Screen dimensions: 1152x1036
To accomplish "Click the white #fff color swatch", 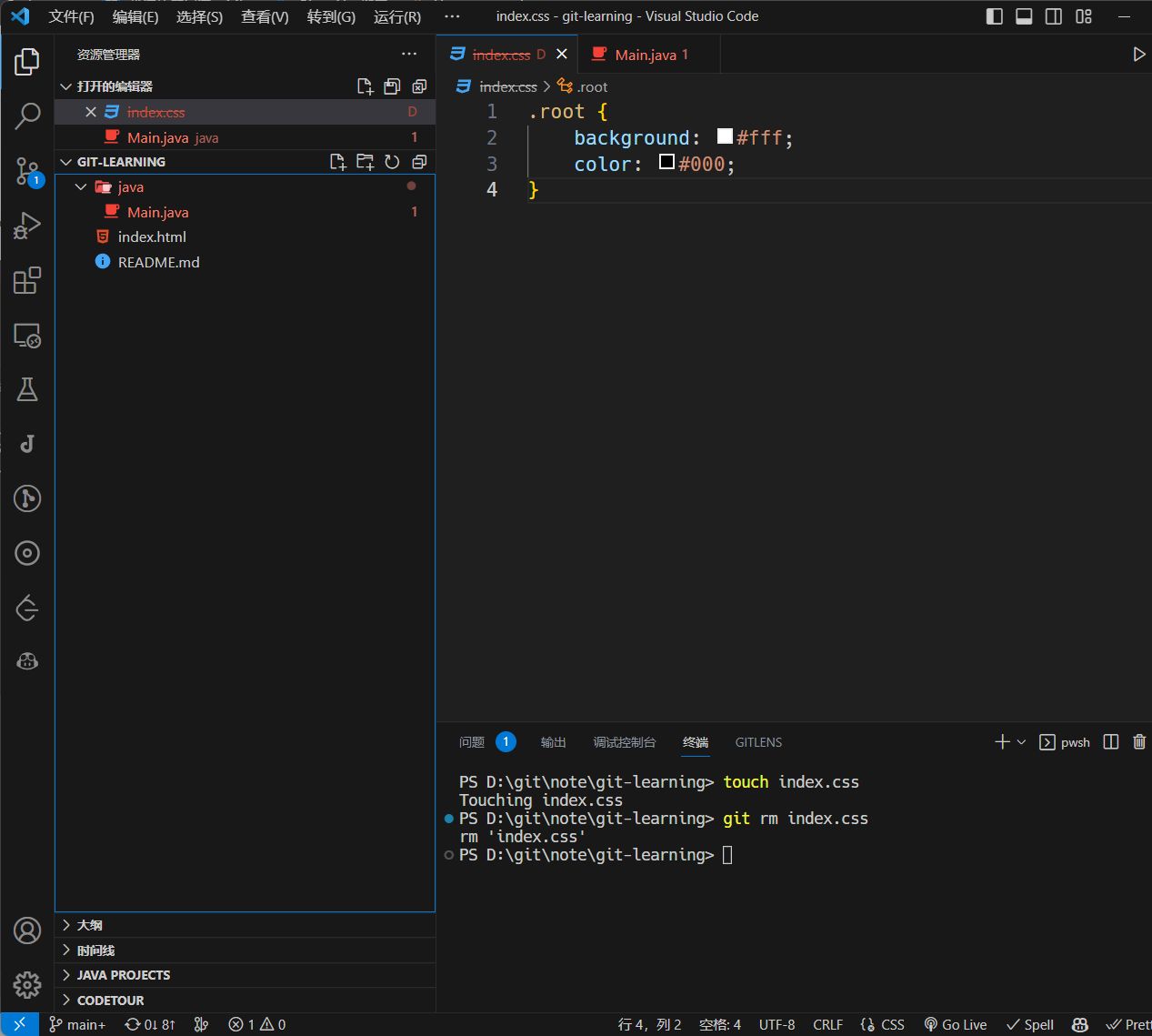I will [x=725, y=136].
